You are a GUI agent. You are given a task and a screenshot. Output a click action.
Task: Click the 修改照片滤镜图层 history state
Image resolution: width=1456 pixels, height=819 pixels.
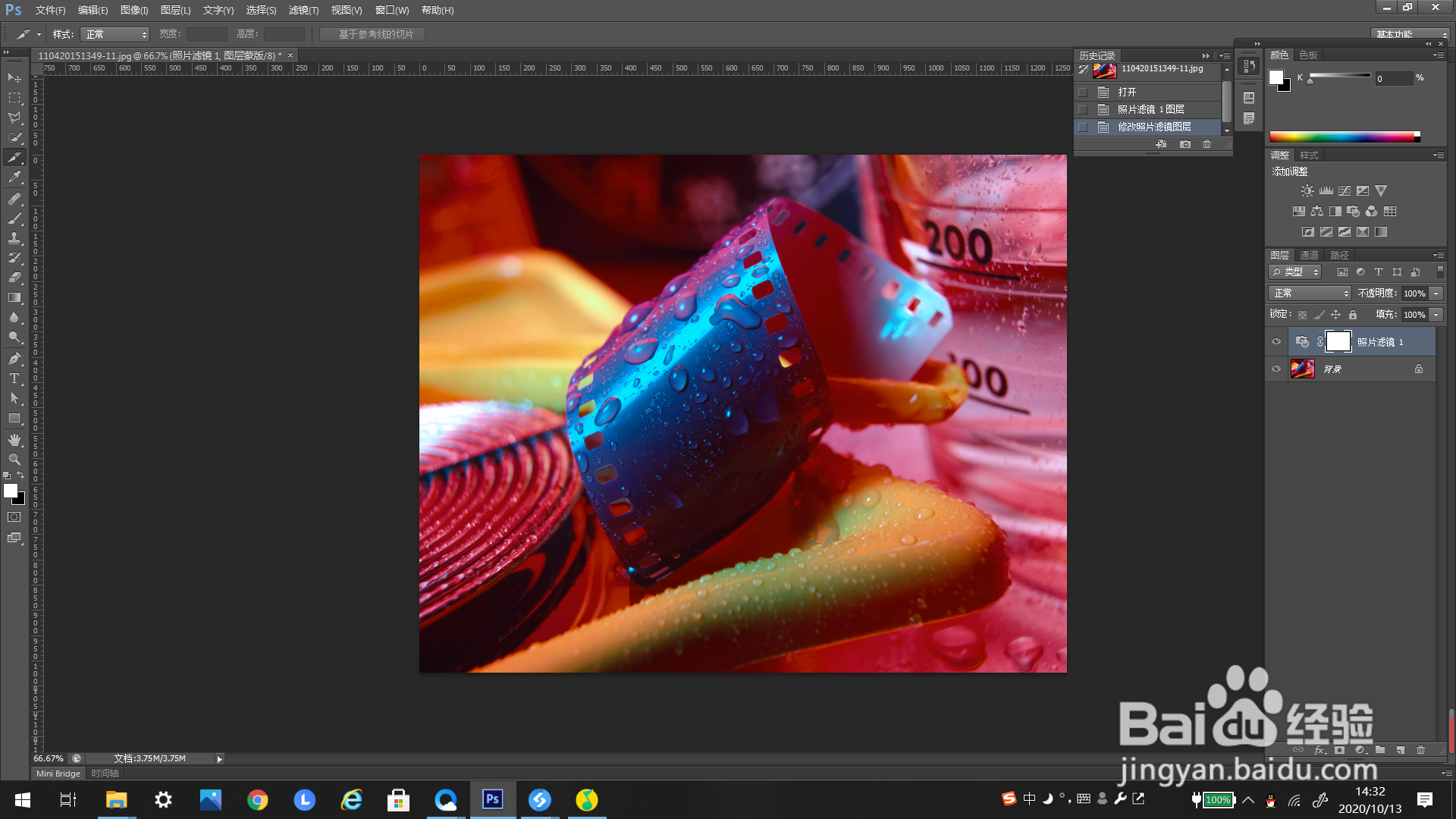click(1154, 127)
